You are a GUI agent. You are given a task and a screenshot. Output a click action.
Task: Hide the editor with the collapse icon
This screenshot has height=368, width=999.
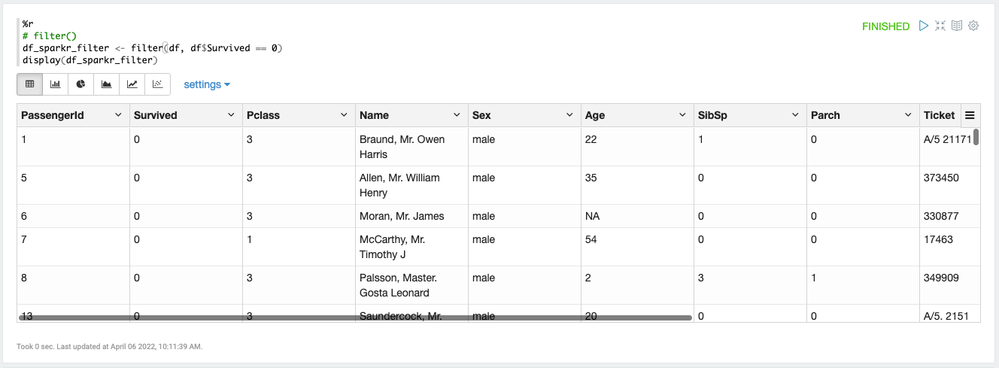[940, 26]
